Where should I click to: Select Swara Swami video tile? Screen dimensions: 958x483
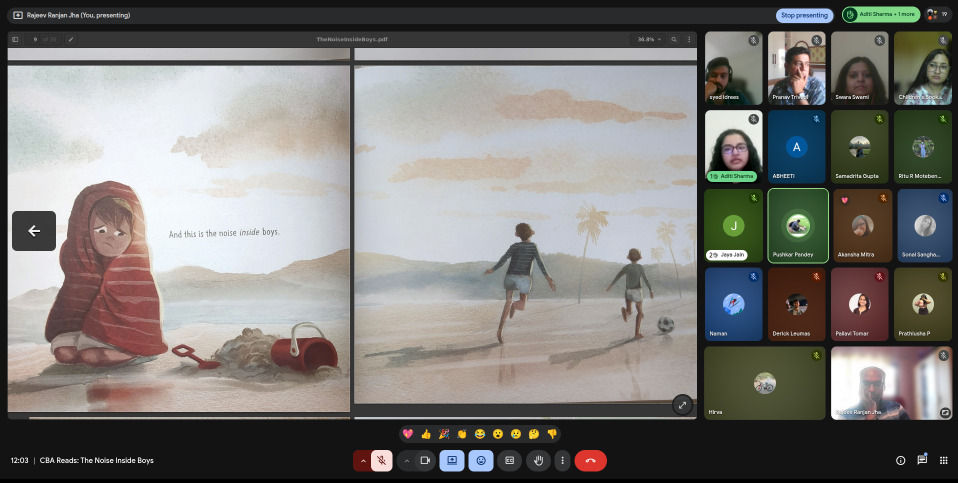(x=860, y=68)
